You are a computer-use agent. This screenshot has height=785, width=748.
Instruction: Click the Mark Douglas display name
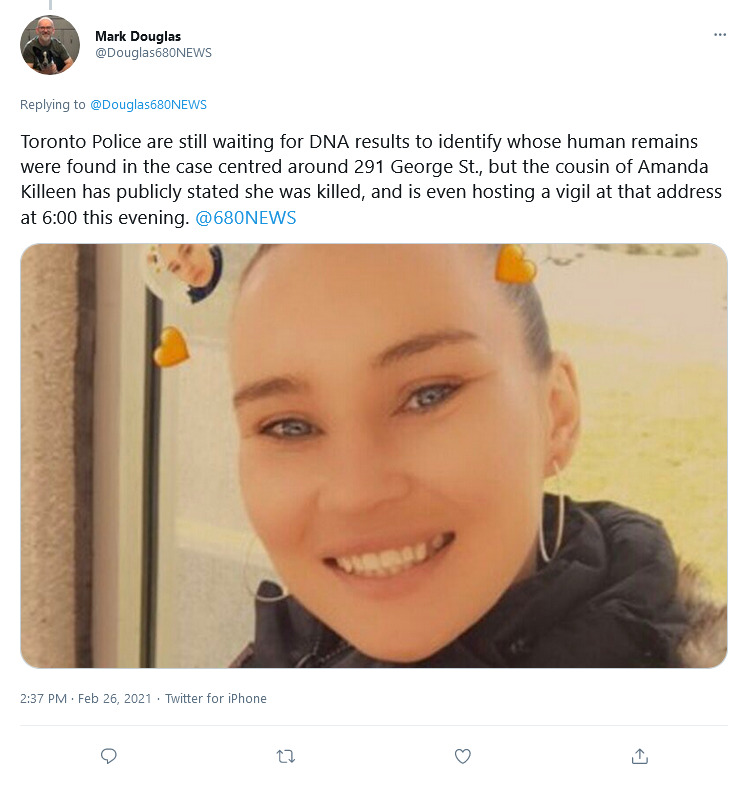pos(138,36)
